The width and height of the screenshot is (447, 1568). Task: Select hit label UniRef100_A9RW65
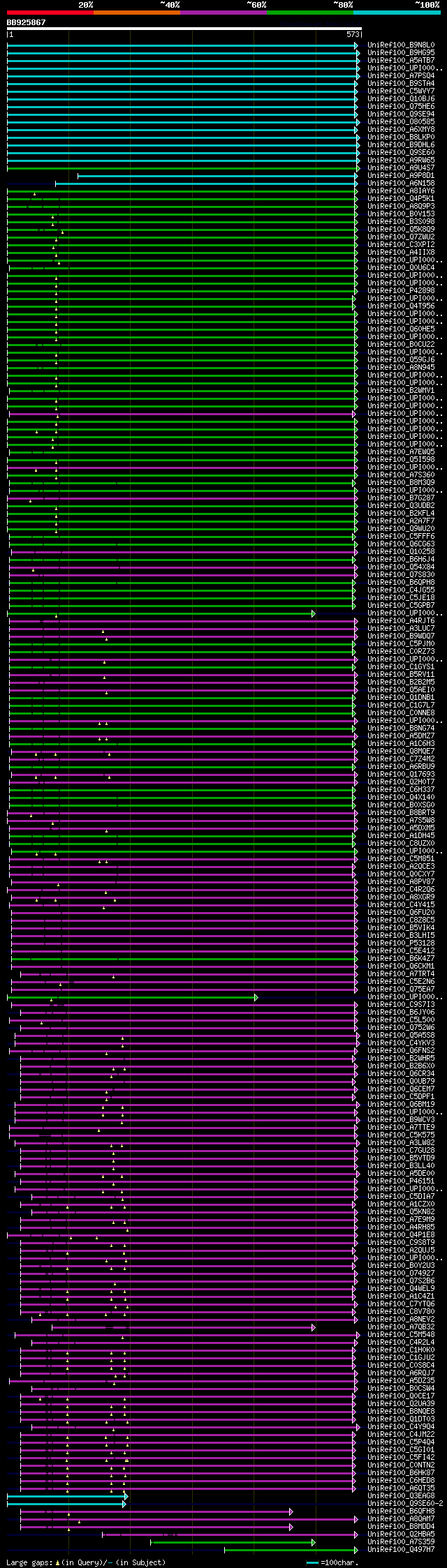point(401,160)
